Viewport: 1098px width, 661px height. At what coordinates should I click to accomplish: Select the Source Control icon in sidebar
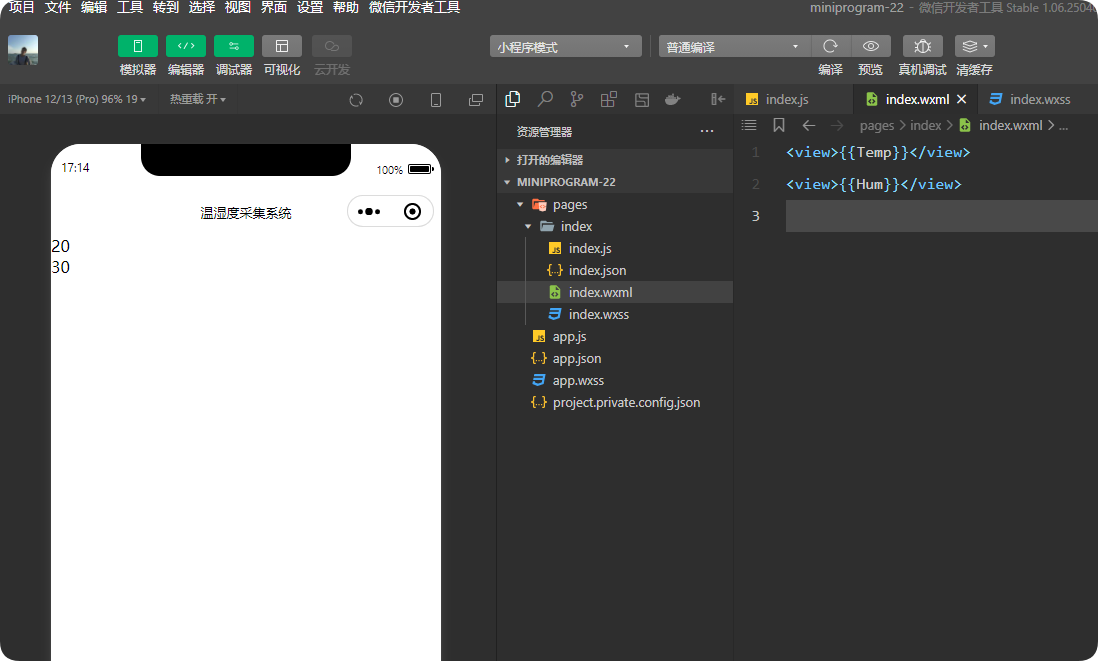[x=577, y=99]
